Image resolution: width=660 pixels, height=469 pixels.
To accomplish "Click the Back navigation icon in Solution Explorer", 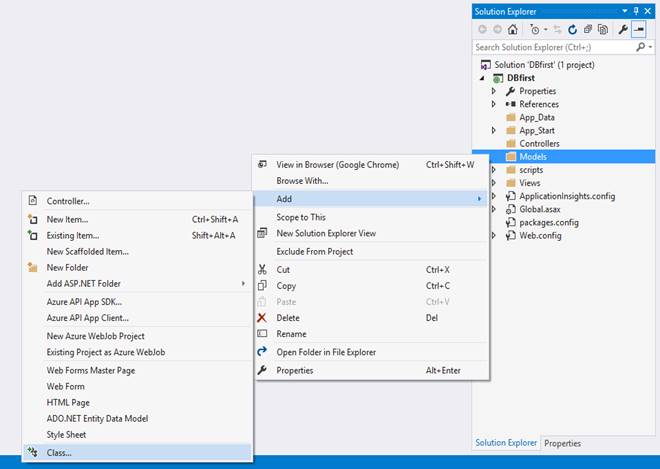I will tap(483, 29).
